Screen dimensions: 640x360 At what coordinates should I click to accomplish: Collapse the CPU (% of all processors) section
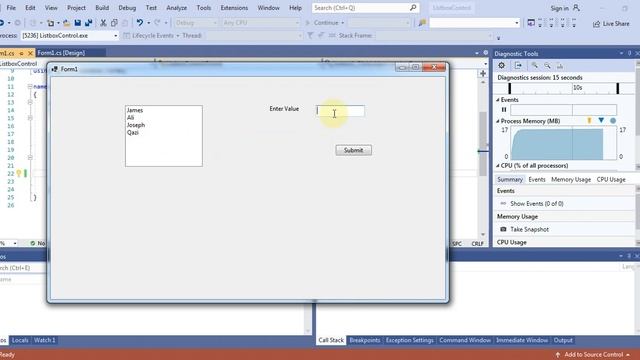point(498,166)
